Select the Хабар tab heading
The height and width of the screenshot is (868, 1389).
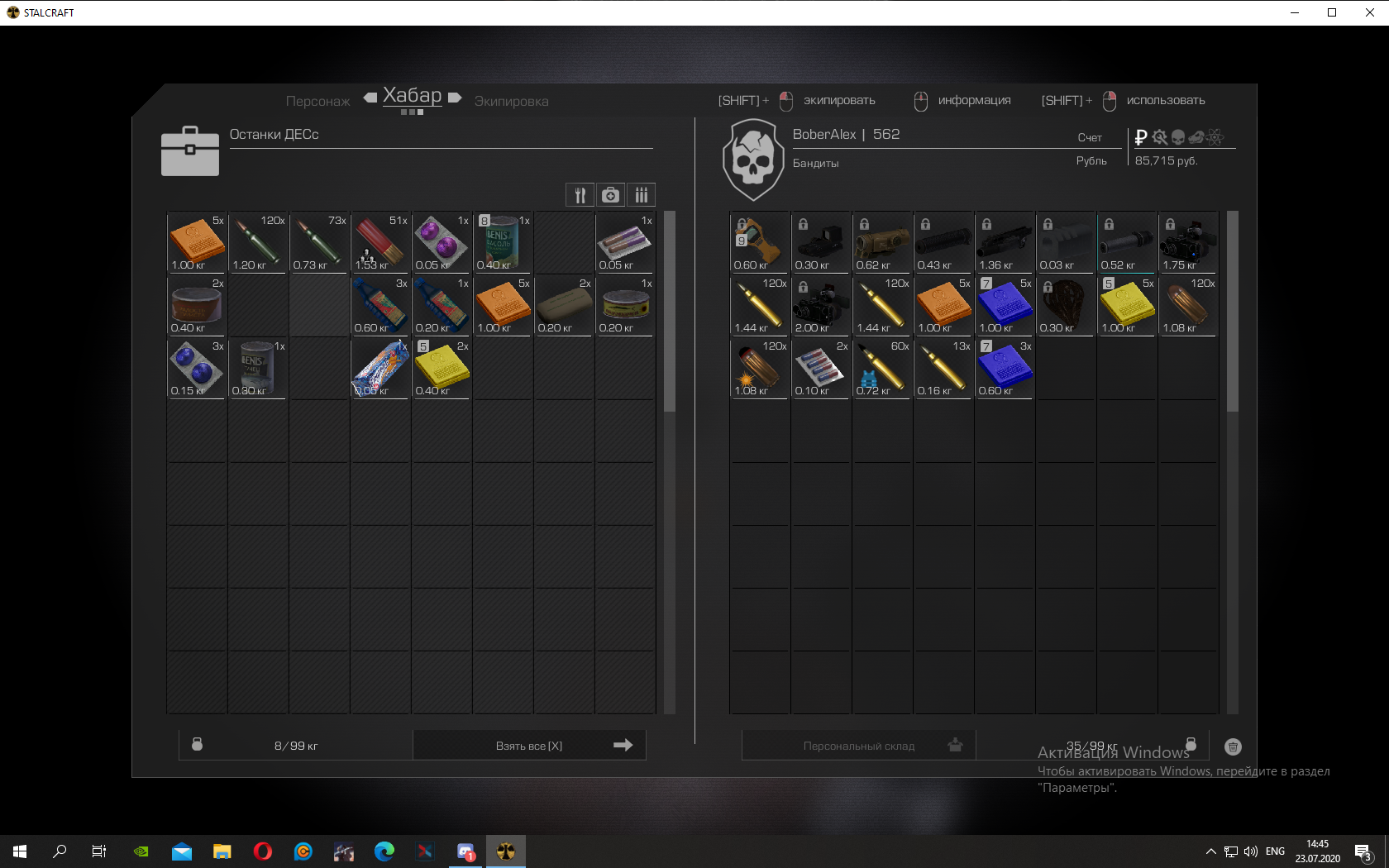point(412,95)
